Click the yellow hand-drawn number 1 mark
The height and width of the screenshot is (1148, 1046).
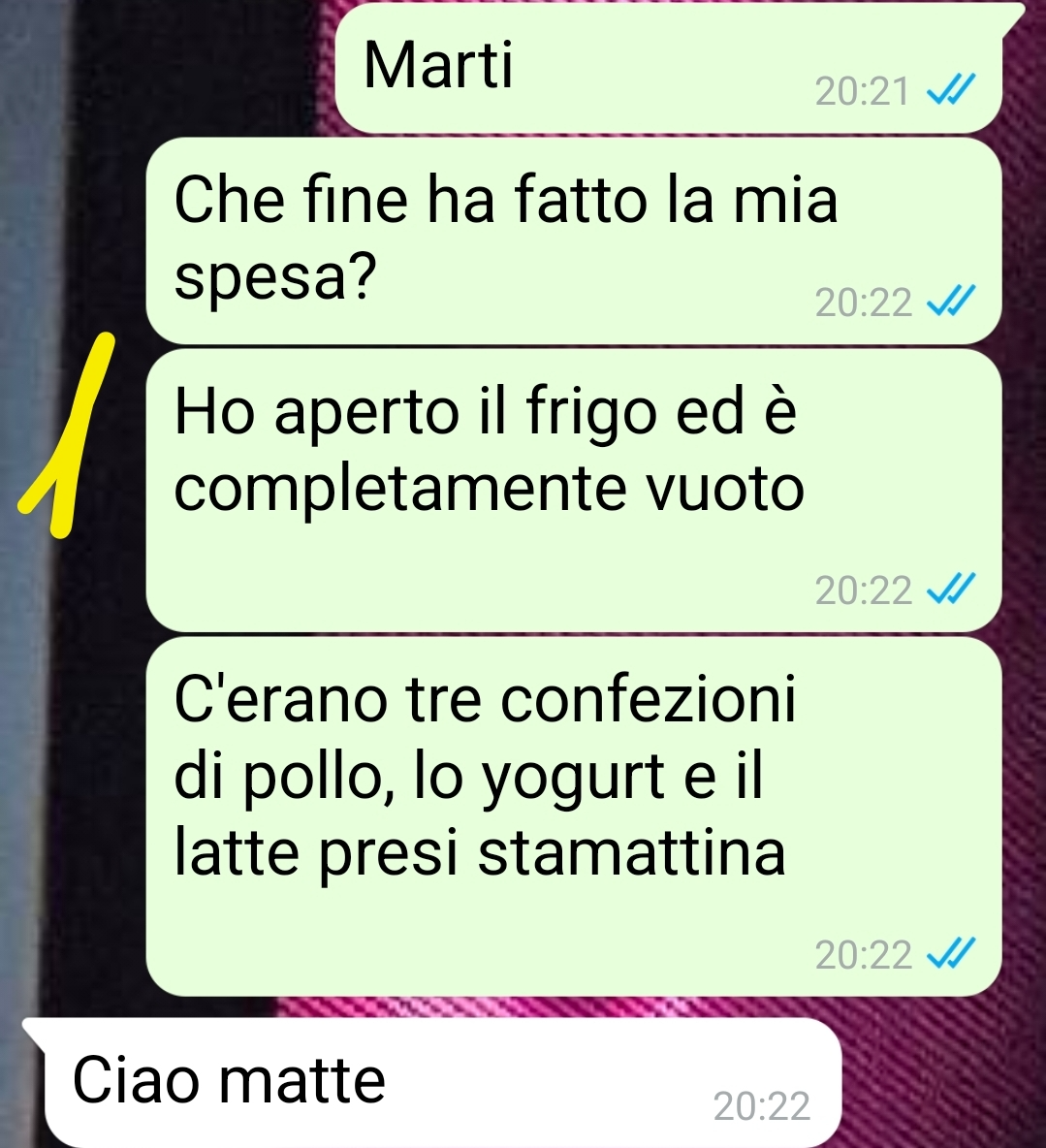pos(67,435)
